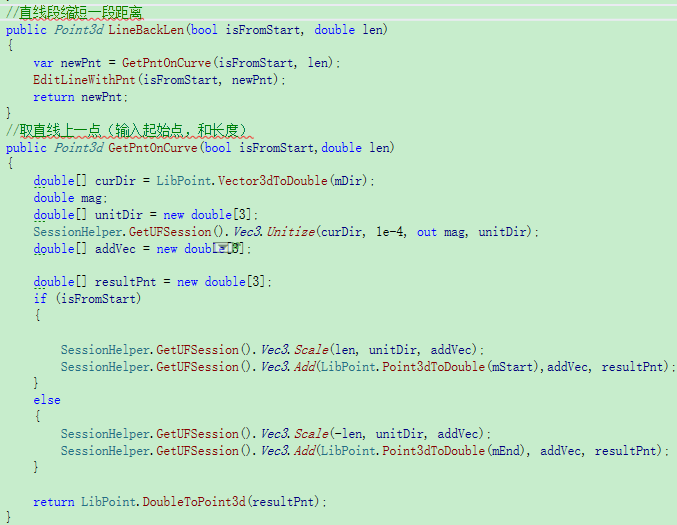
Task: Click the 'var' keyword
Action: click(x=43, y=63)
